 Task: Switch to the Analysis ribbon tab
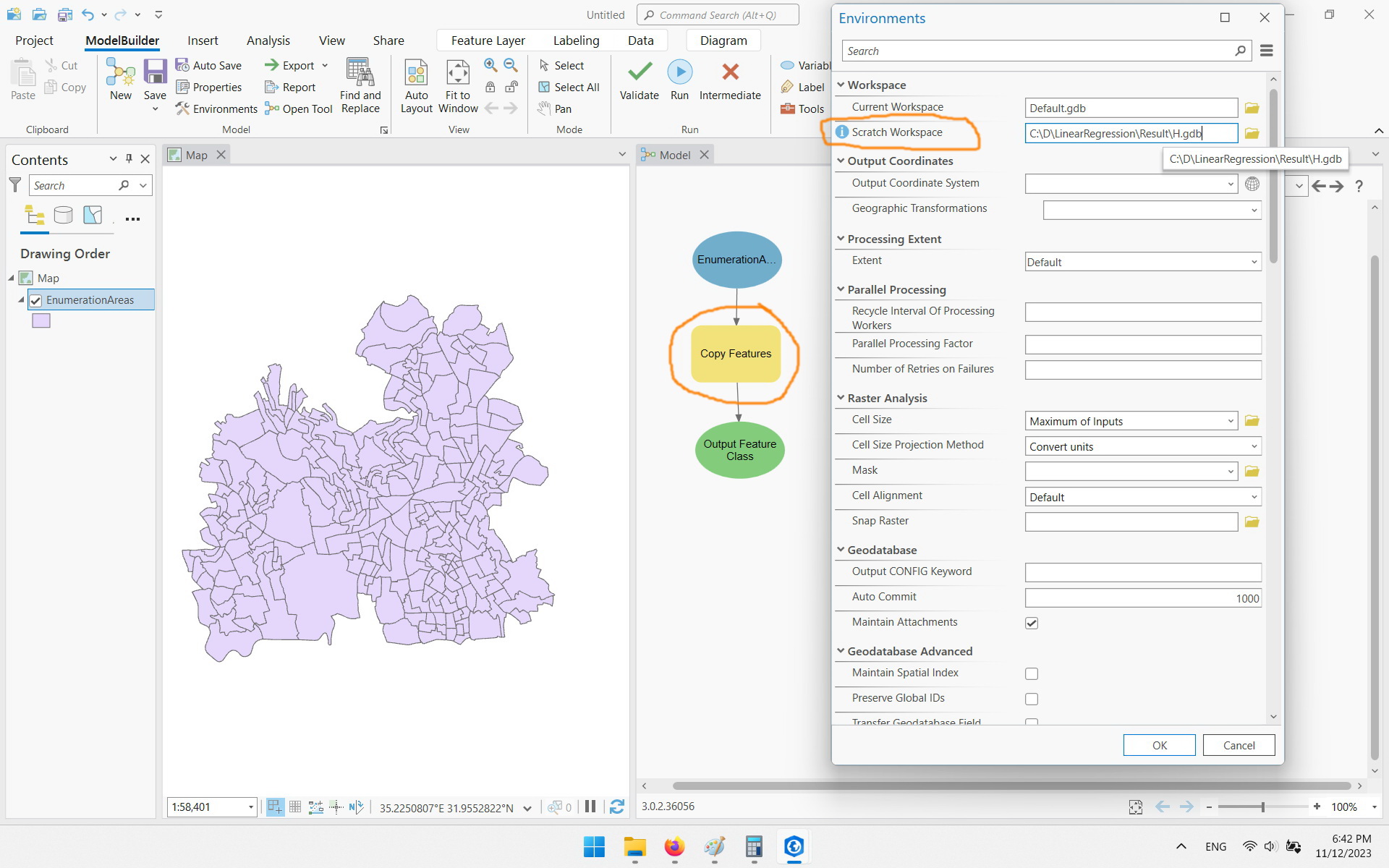click(x=268, y=41)
